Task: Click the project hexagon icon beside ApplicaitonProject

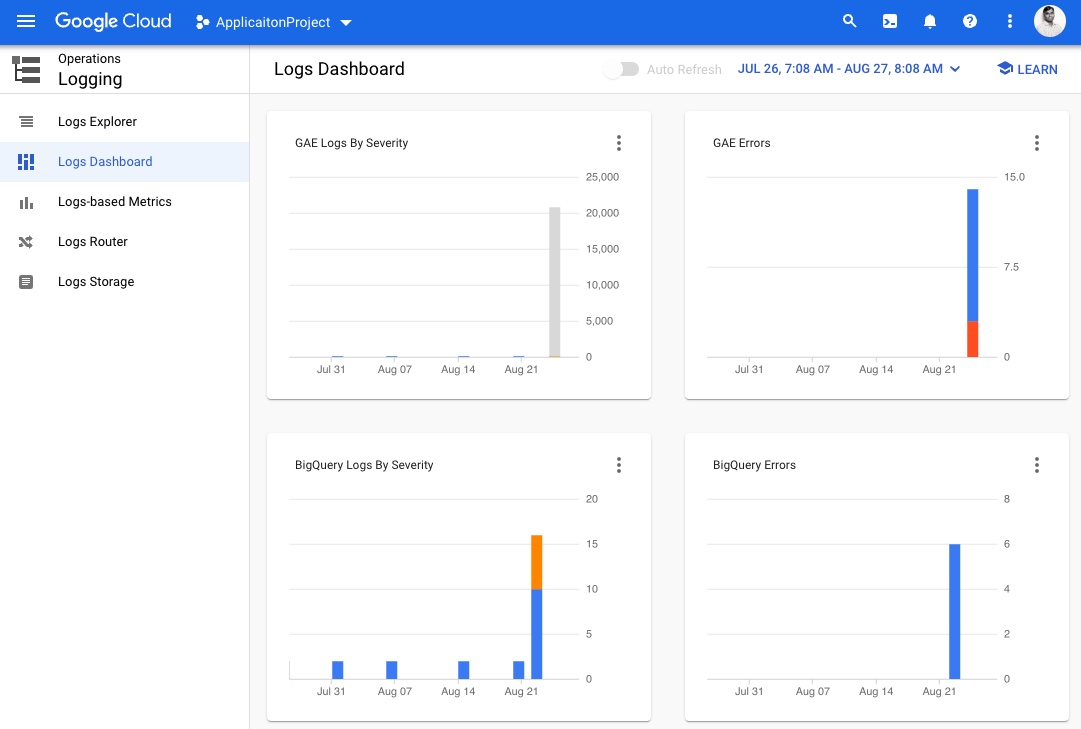Action: click(x=202, y=22)
